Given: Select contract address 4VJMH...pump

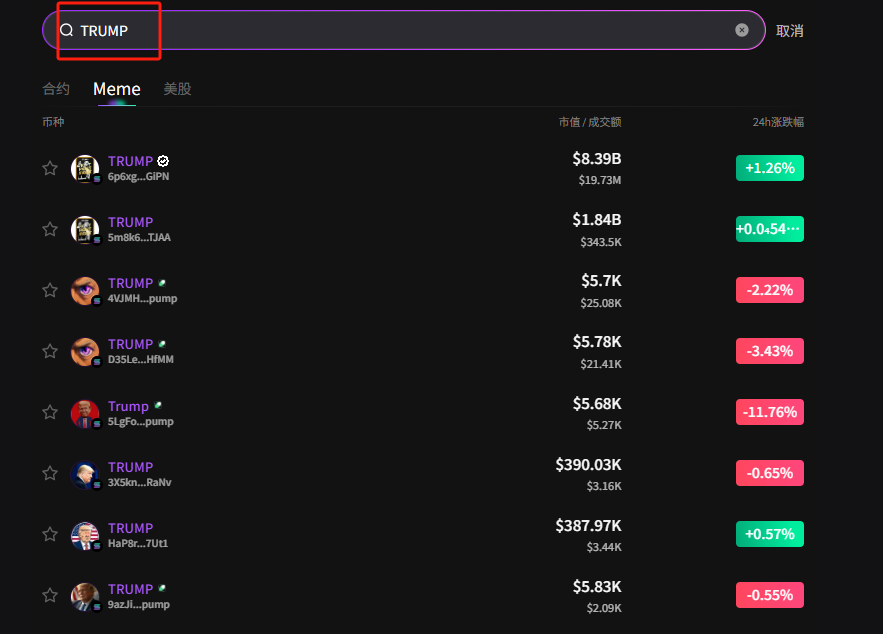Looking at the screenshot, I should pos(142,298).
